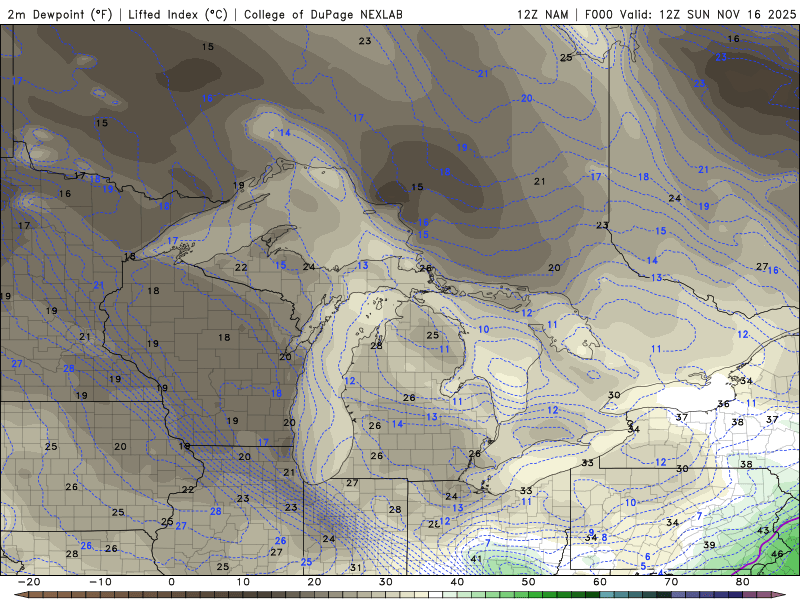Click the -20 label on the color scale

coord(29,582)
